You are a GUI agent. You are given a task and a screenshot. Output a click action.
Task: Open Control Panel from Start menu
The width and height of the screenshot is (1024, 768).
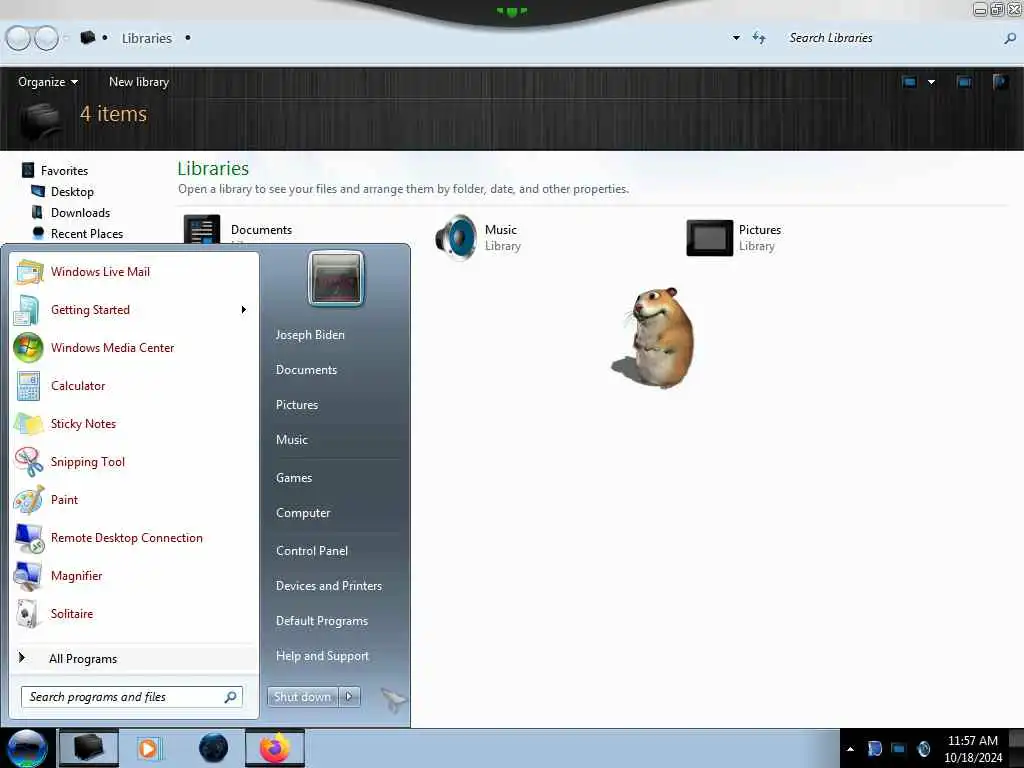pyautogui.click(x=312, y=551)
